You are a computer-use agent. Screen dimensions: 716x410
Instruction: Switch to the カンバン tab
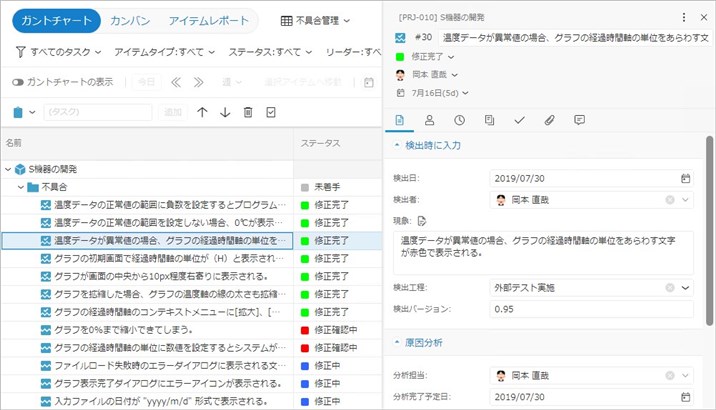(x=130, y=20)
